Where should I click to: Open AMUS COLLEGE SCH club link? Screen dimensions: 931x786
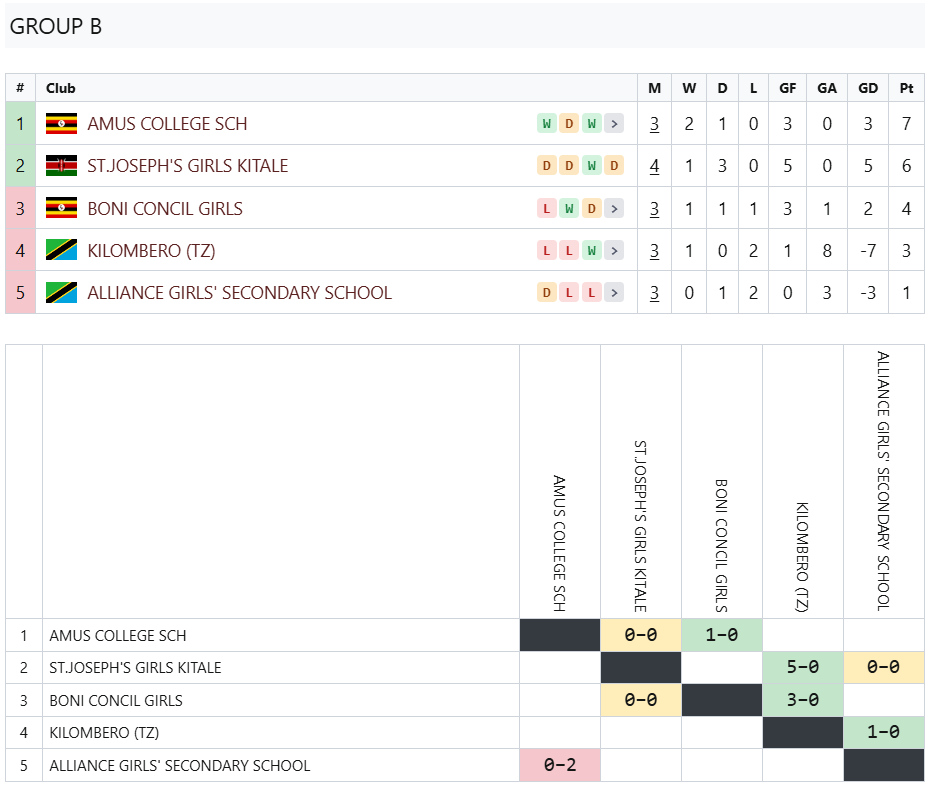click(167, 123)
